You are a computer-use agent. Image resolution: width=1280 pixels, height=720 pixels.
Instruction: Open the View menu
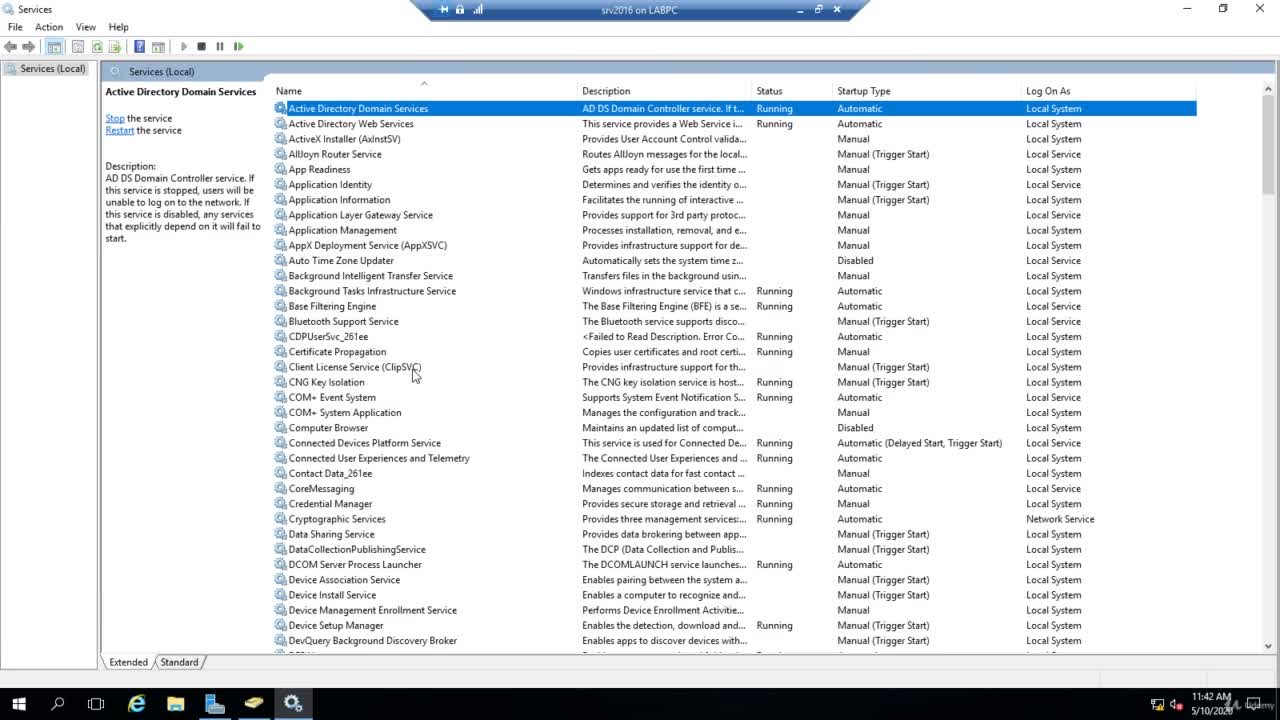click(86, 27)
